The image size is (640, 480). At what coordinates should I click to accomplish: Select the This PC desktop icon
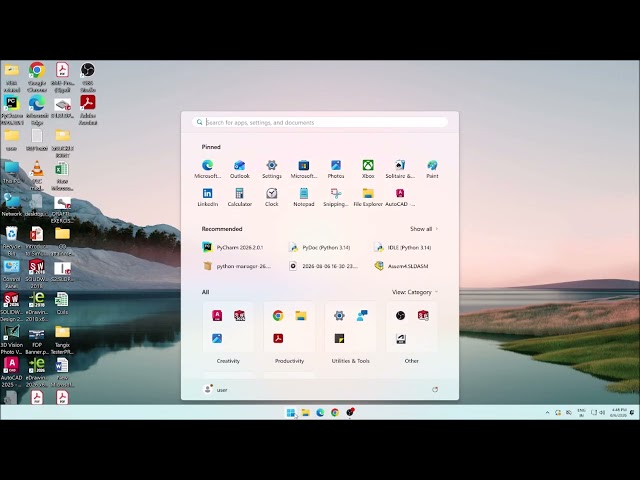11,171
